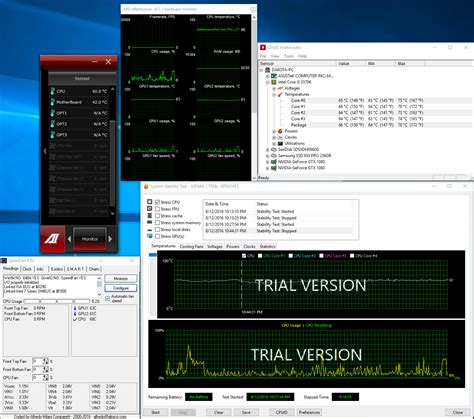Uncheck the Stress CPU checkbox
The image size is (474, 419).
click(x=157, y=202)
